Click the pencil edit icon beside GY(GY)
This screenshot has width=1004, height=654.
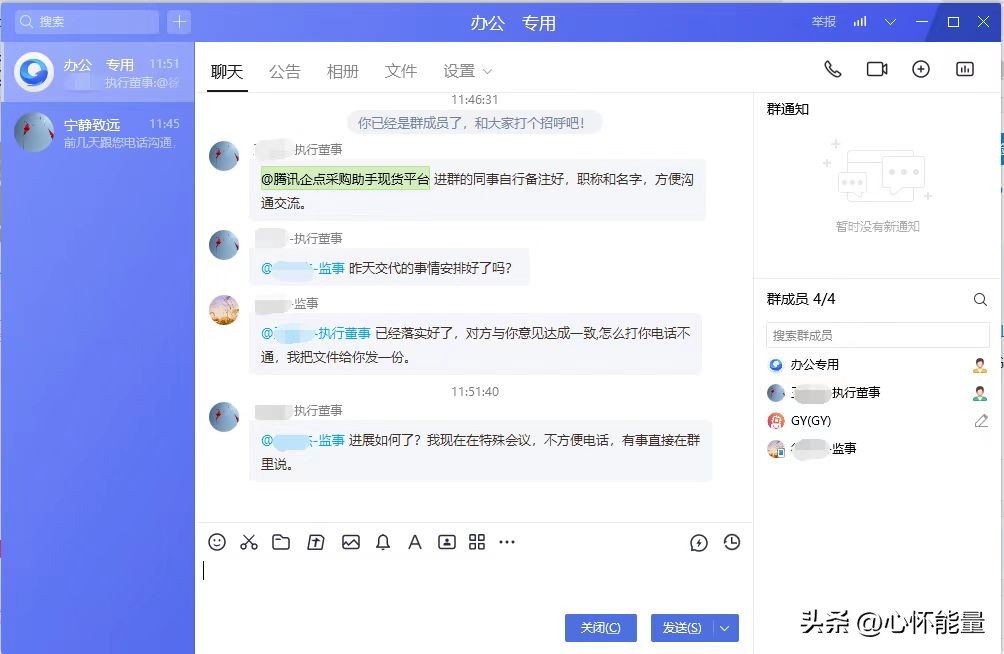point(979,421)
